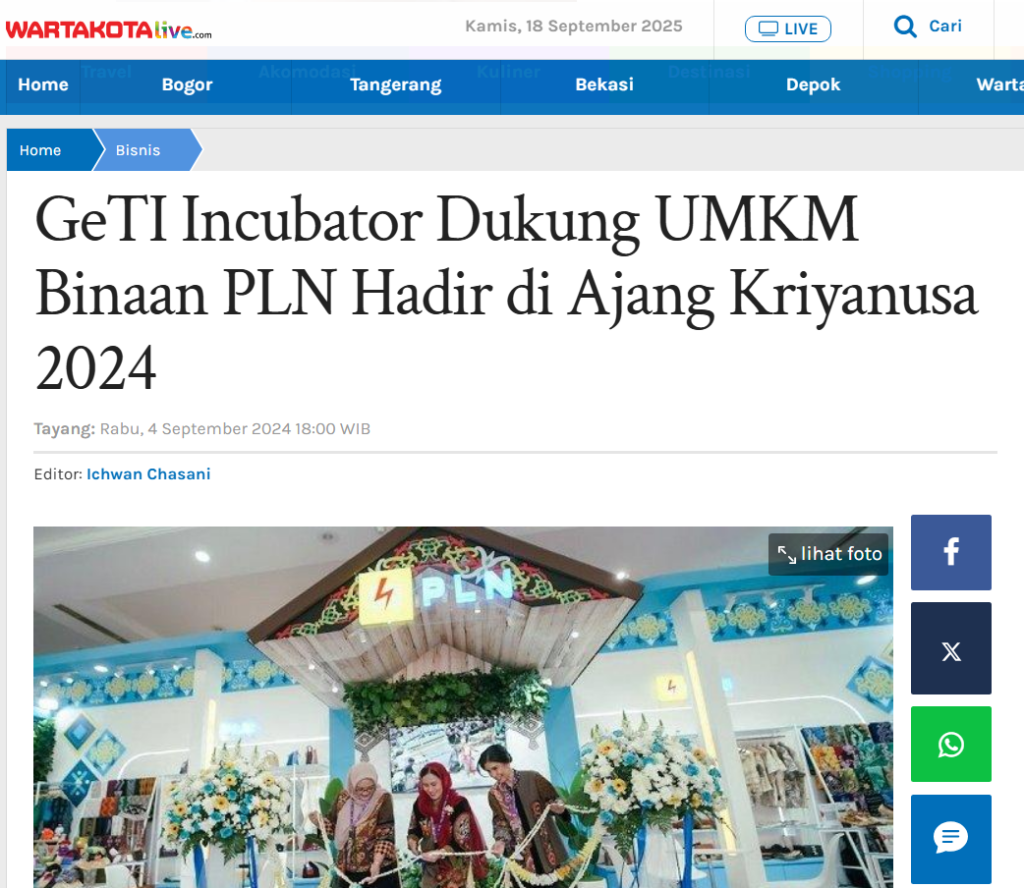Share the article on X
The image size is (1024, 888).
[x=951, y=648]
